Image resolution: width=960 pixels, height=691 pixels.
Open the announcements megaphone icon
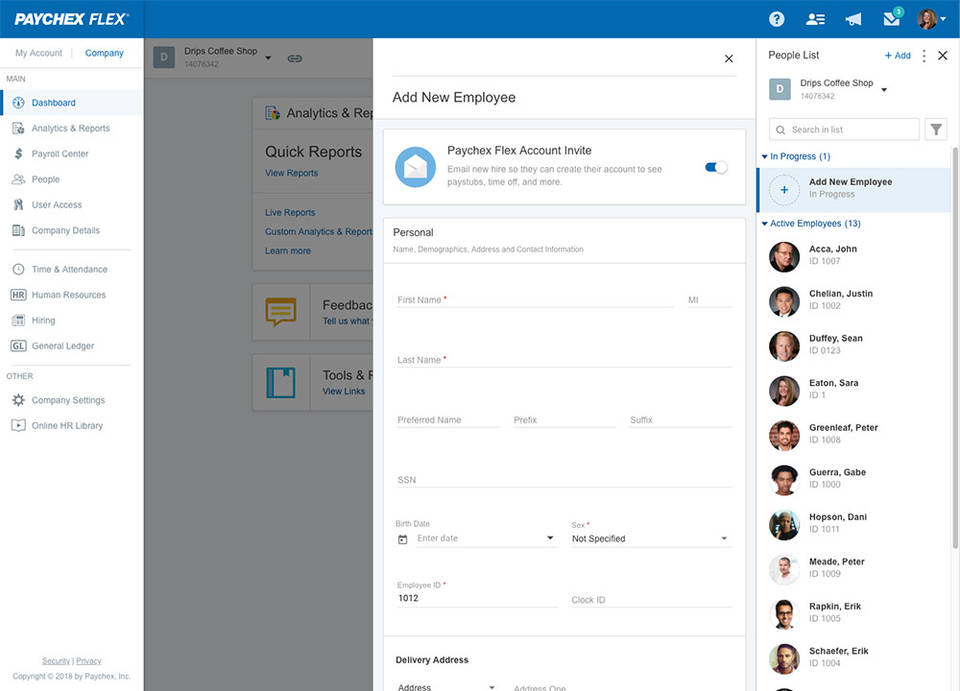click(x=853, y=19)
